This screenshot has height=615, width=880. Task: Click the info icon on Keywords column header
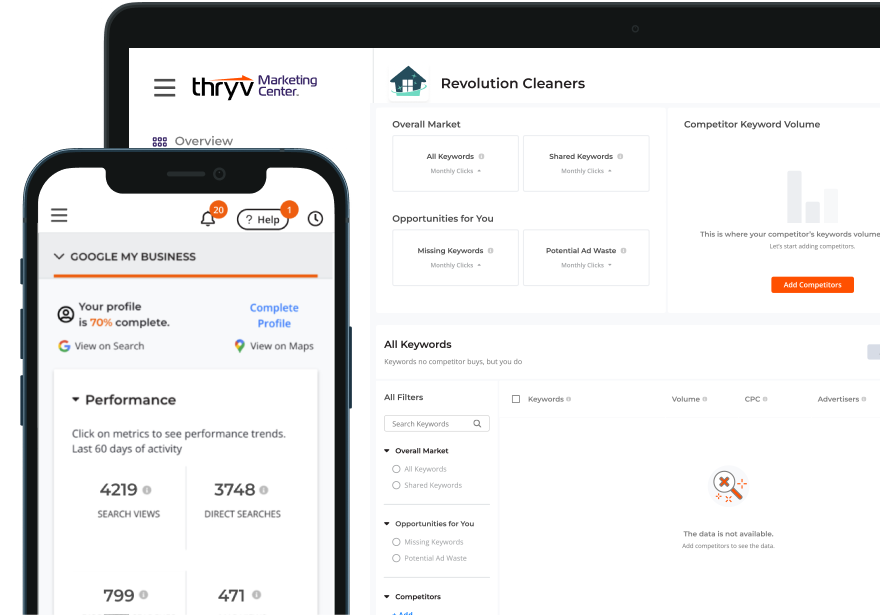click(569, 400)
